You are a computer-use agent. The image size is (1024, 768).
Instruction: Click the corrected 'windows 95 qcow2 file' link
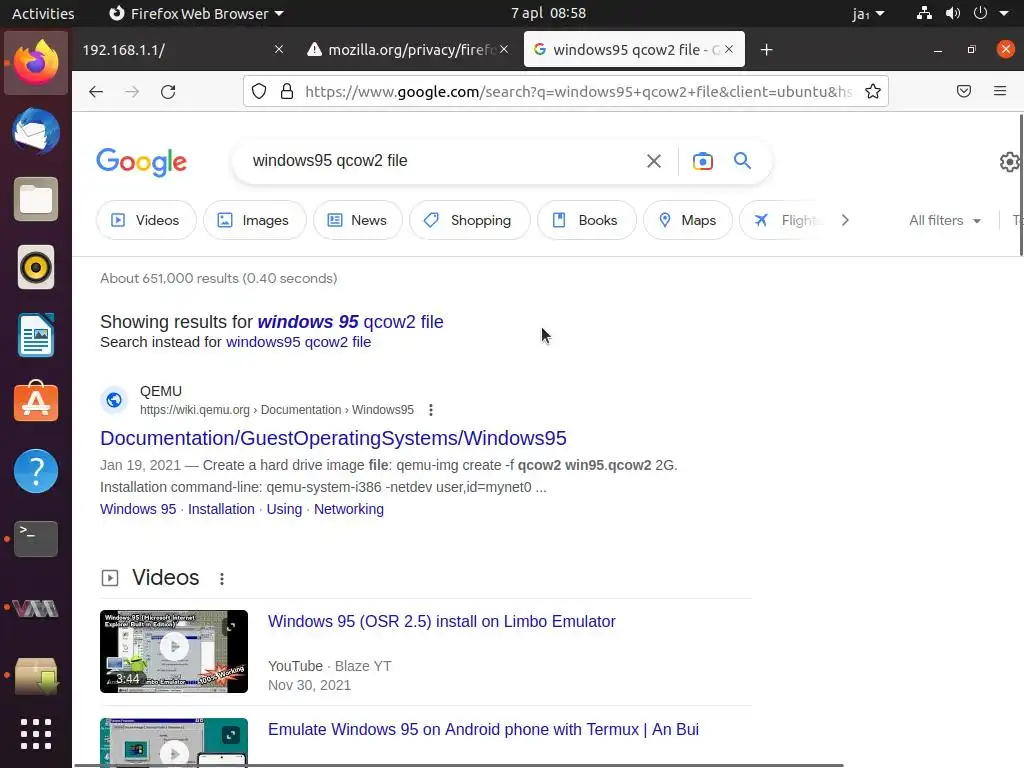[350, 322]
